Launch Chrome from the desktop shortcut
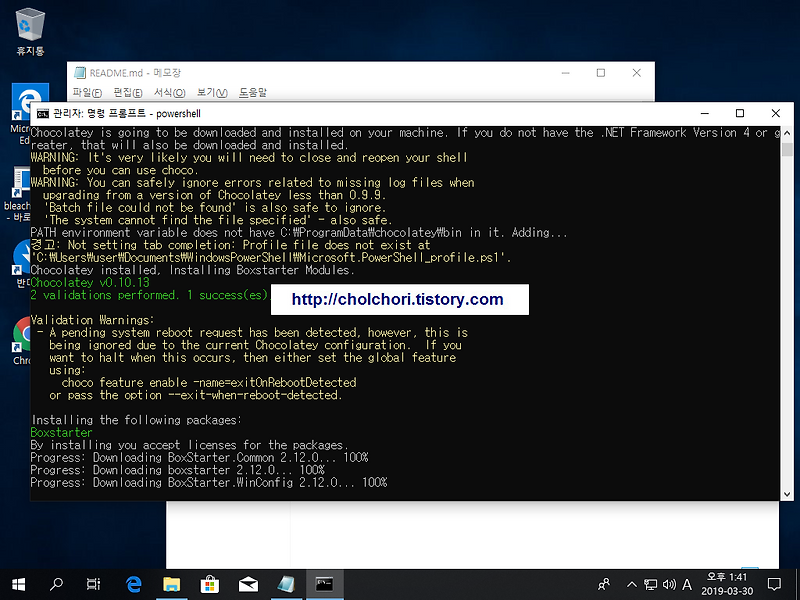 (22, 334)
